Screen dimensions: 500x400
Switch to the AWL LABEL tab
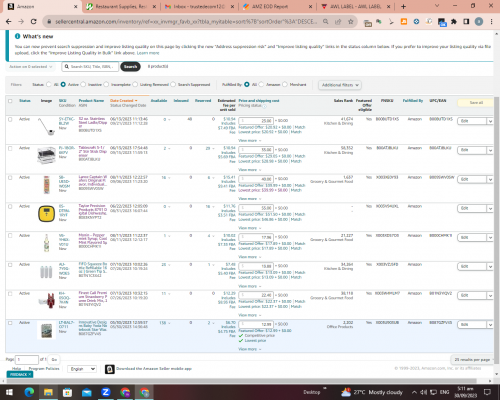(x=356, y=7)
